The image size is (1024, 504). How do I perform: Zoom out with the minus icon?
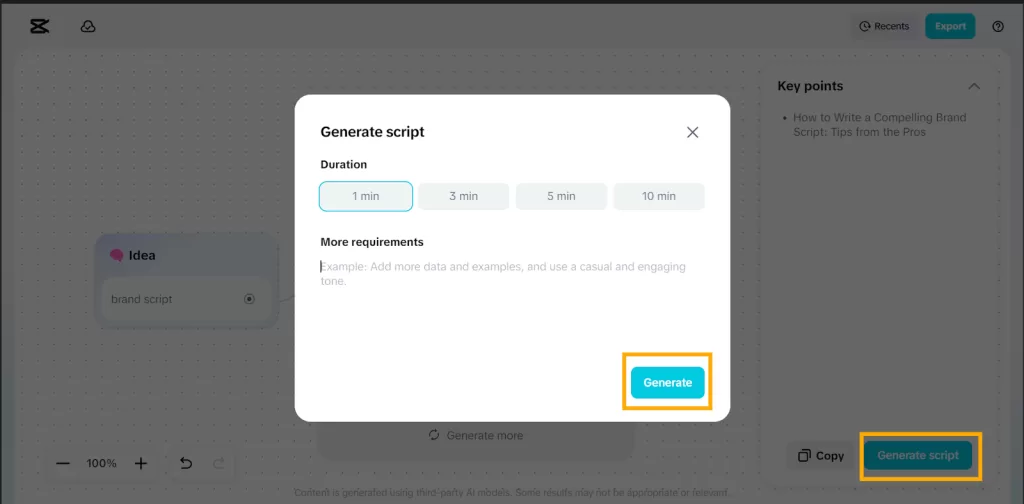(63, 463)
